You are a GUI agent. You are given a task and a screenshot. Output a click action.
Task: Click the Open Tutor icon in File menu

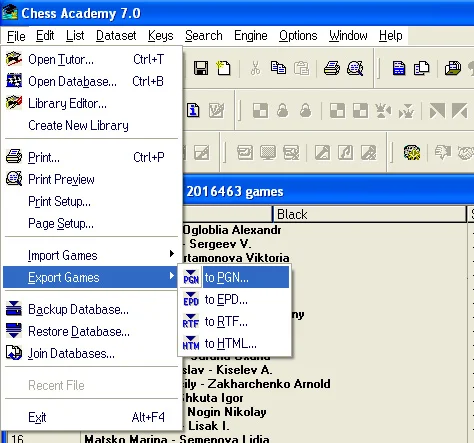tap(14, 59)
